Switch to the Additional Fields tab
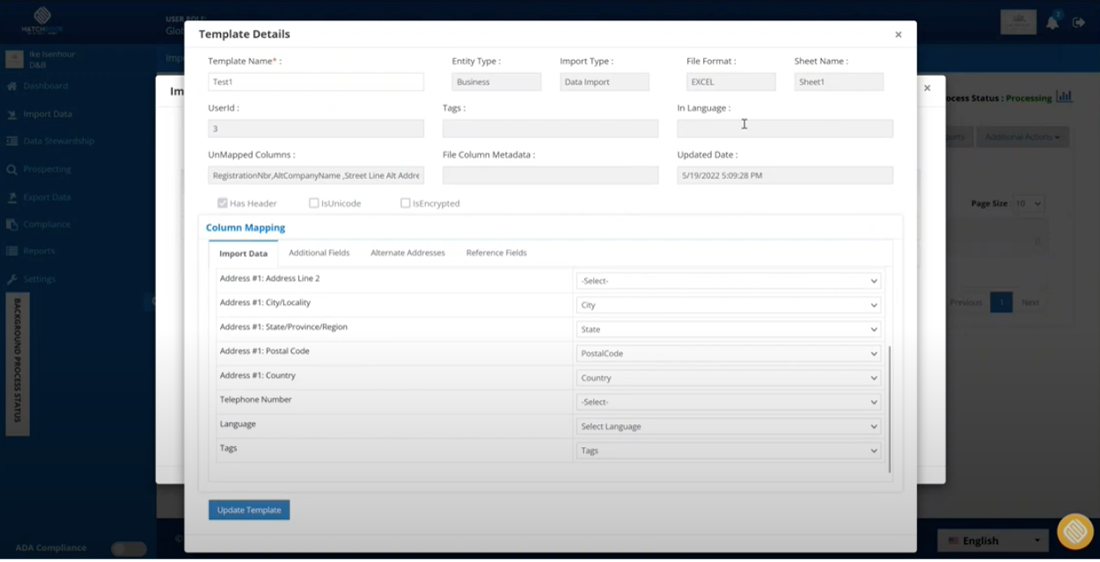 [x=319, y=253]
